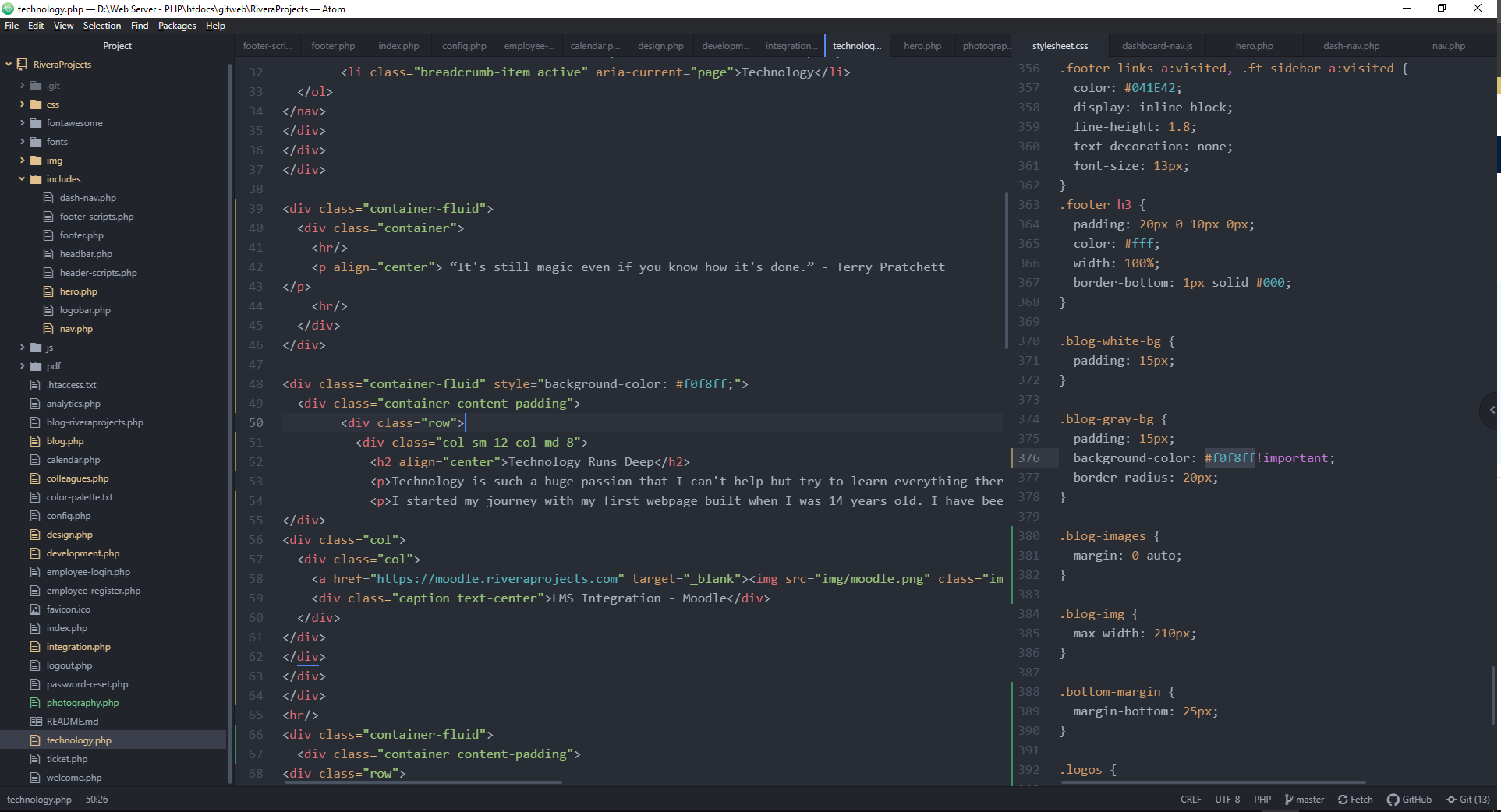Expand the pdf folder

tap(22, 366)
